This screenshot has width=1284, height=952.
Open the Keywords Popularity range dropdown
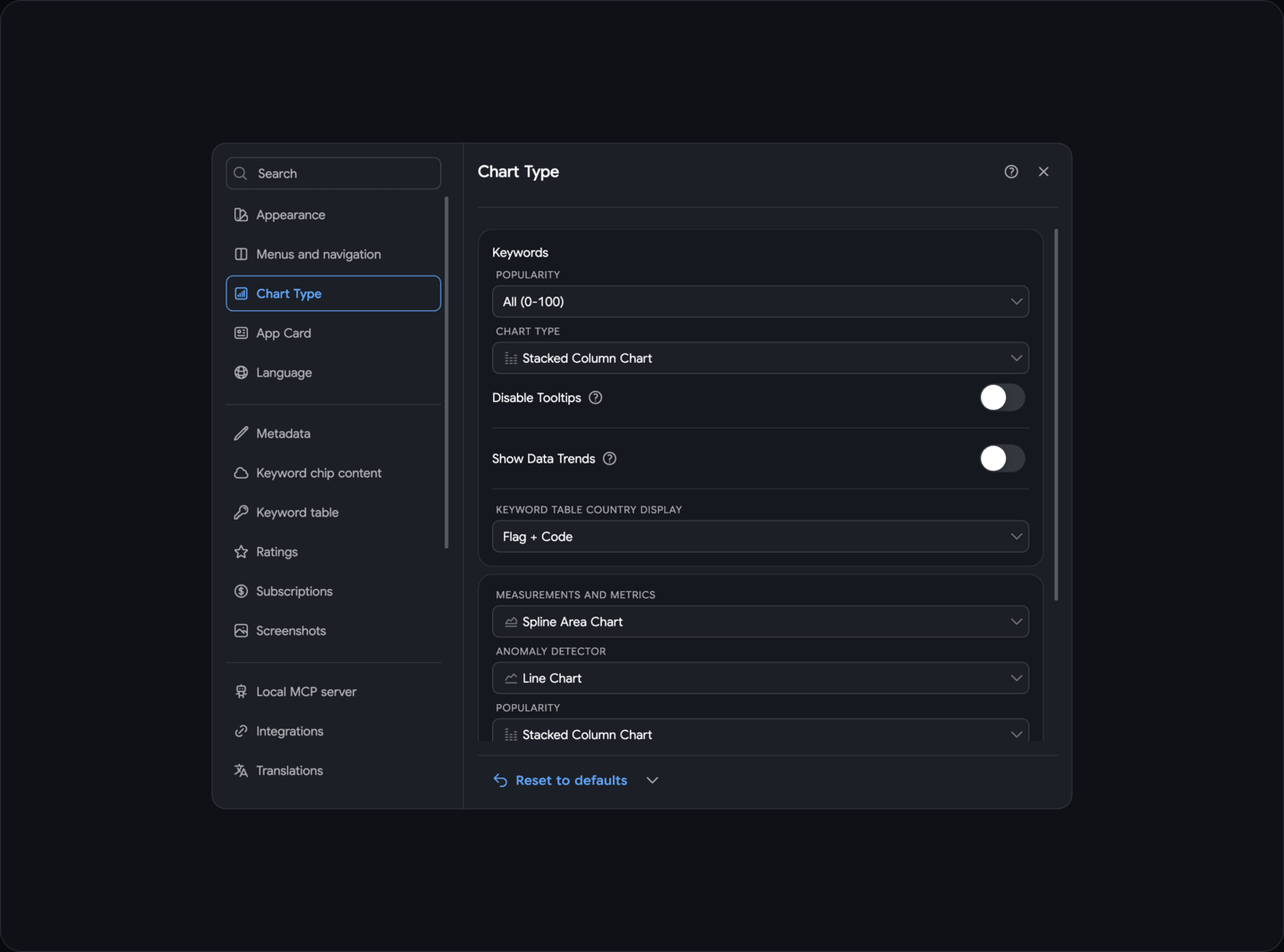pos(761,301)
